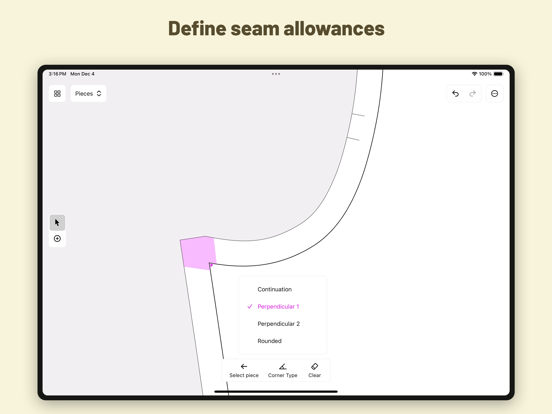Open the grid overview icon
552x414 pixels.
(x=57, y=94)
